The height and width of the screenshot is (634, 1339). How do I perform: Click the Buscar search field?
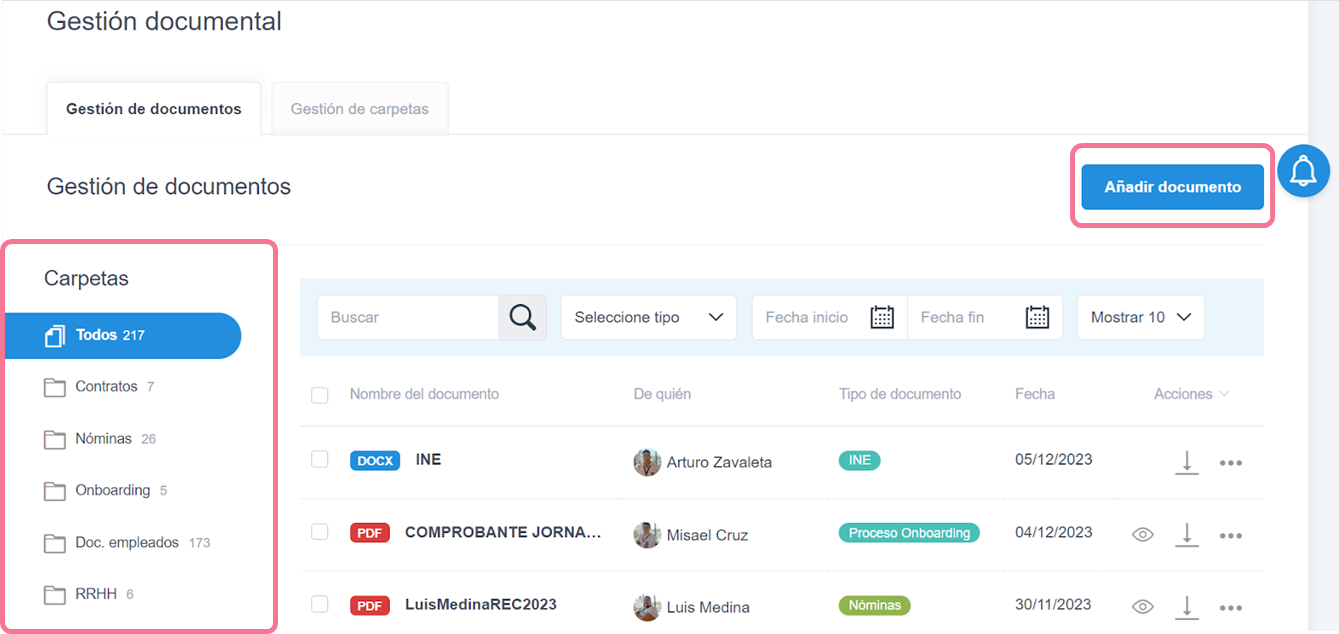408,317
